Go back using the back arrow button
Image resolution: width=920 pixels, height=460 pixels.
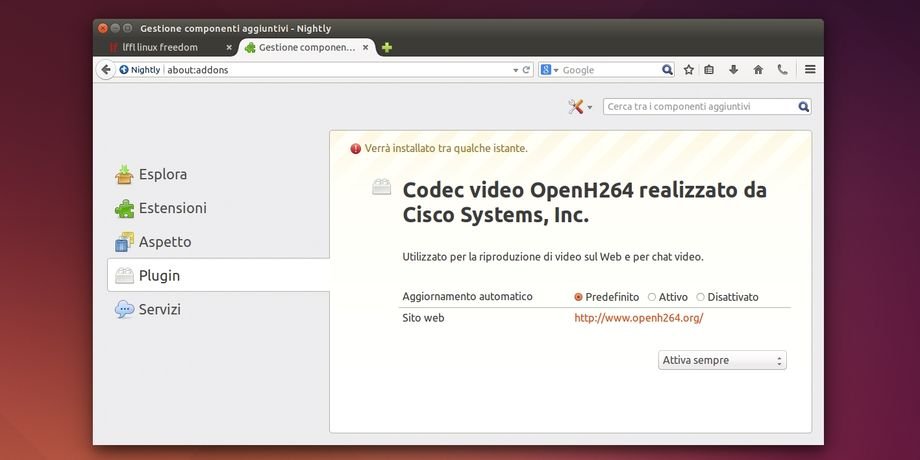pyautogui.click(x=106, y=70)
